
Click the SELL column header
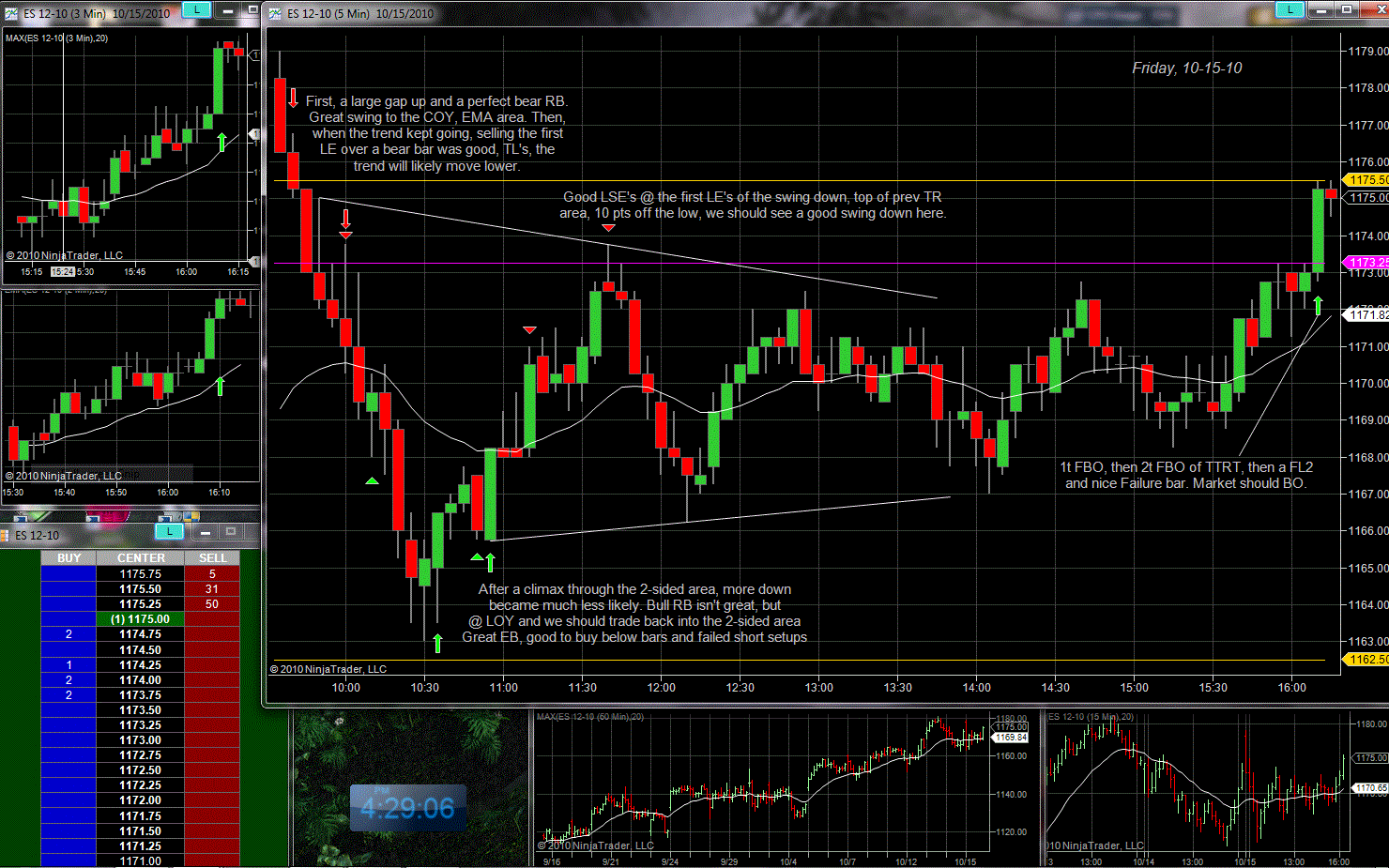(212, 558)
